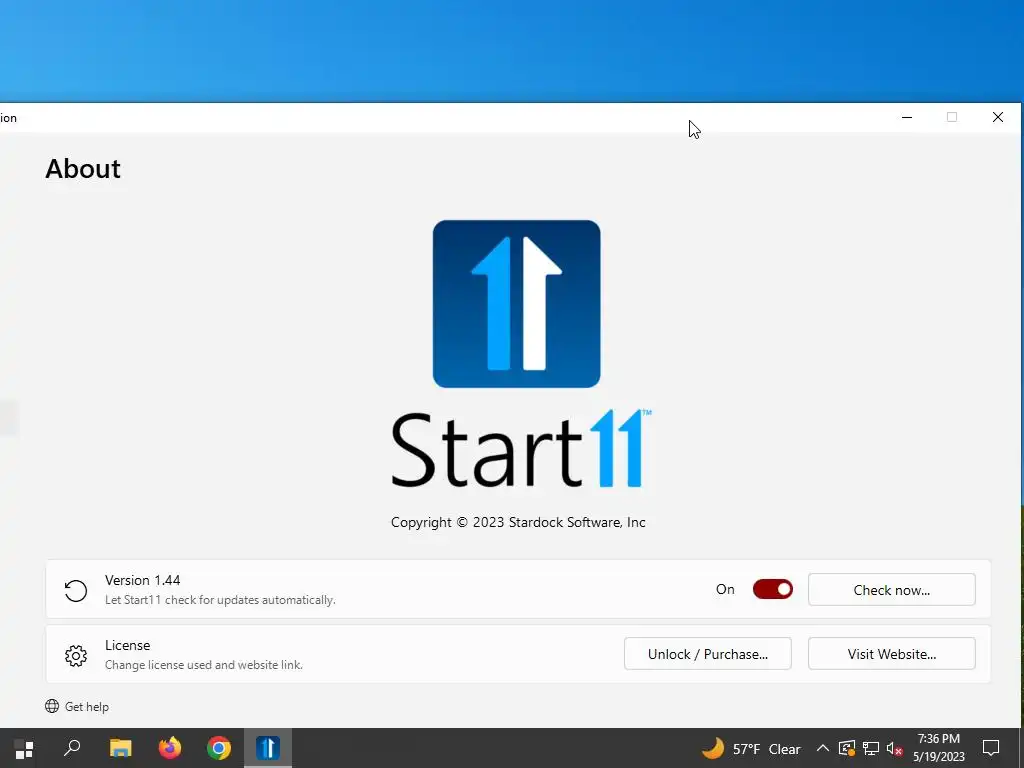Open the Windows Start button in taskbar
The height and width of the screenshot is (768, 1024).
coord(24,748)
